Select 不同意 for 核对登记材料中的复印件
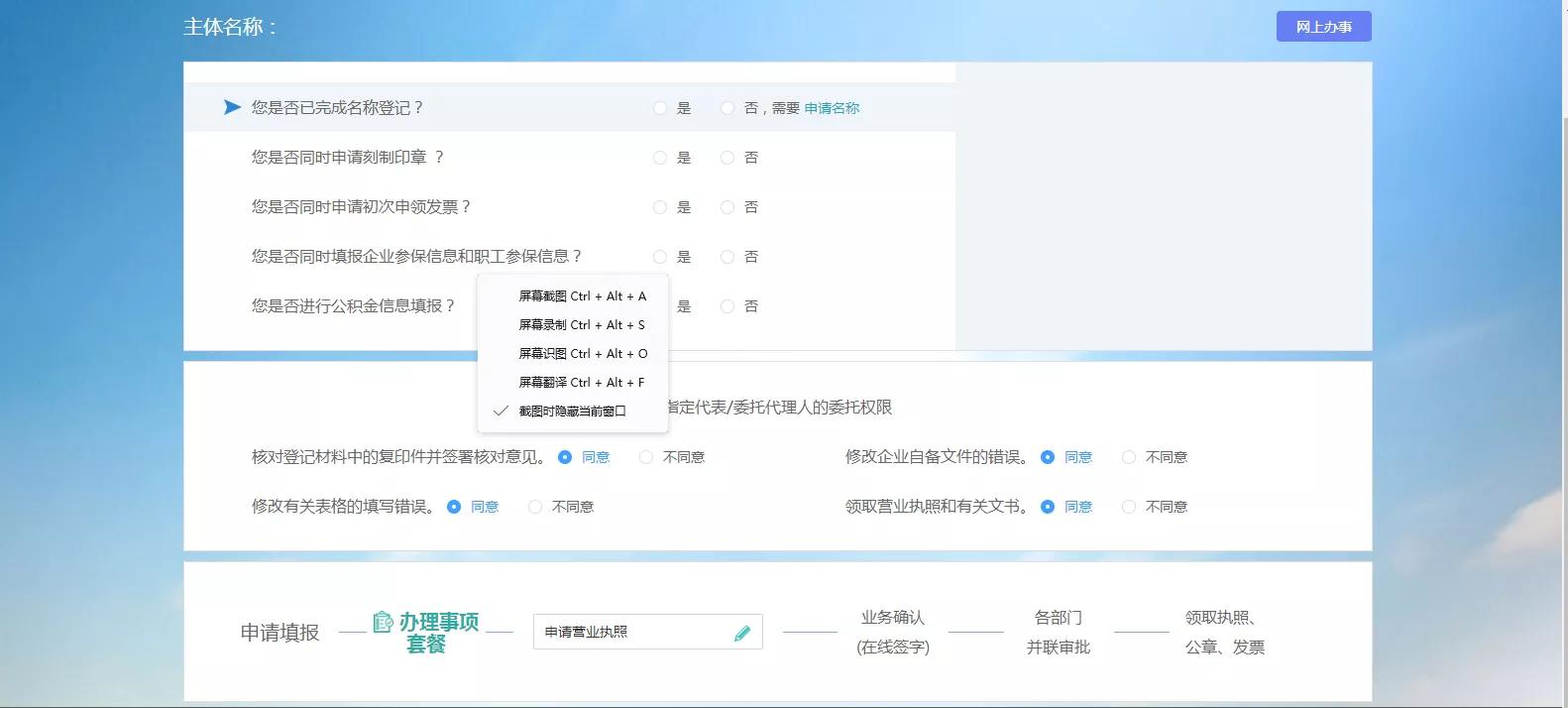Screen dimensions: 1568x708 pyautogui.click(x=646, y=457)
